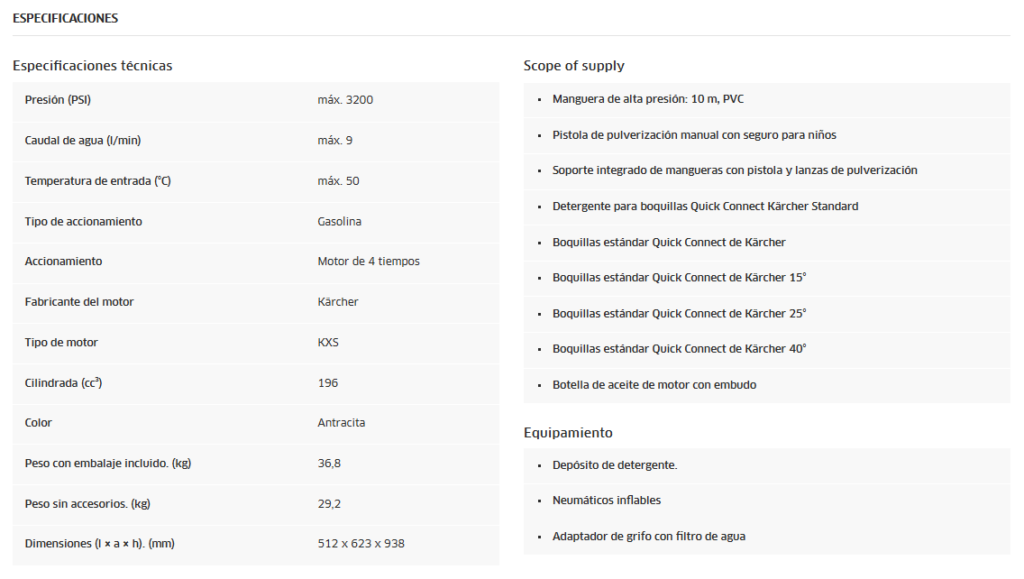Image resolution: width=1024 pixels, height=579 pixels.
Task: Select the KXS motor type value
Action: 329,342
